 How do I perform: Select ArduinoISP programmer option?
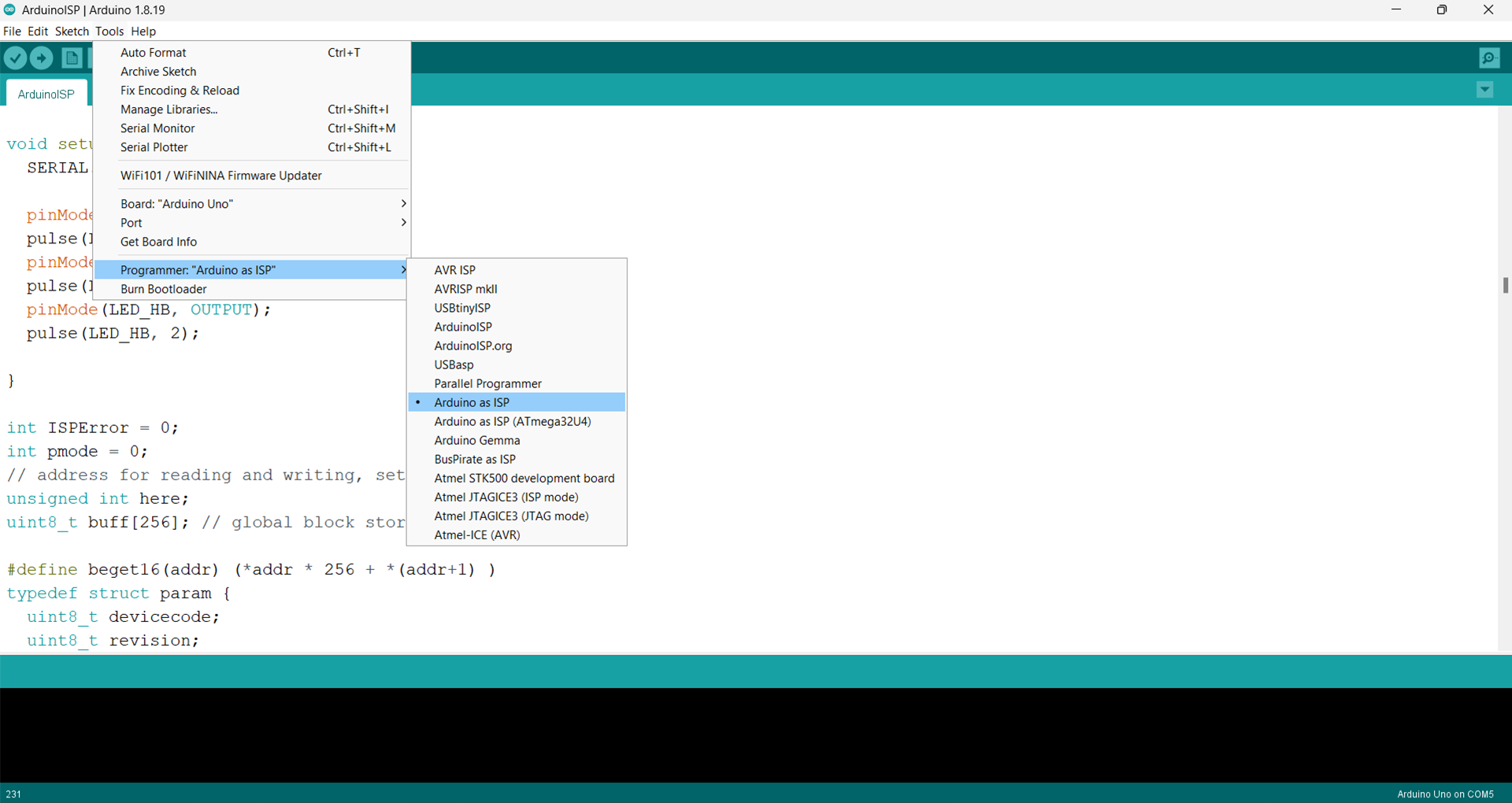tap(517, 327)
